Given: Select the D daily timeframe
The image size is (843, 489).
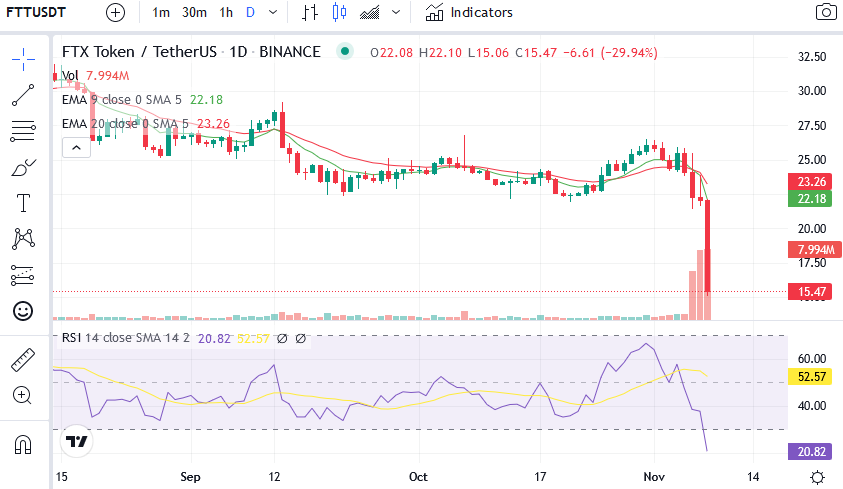Looking at the screenshot, I should [251, 12].
